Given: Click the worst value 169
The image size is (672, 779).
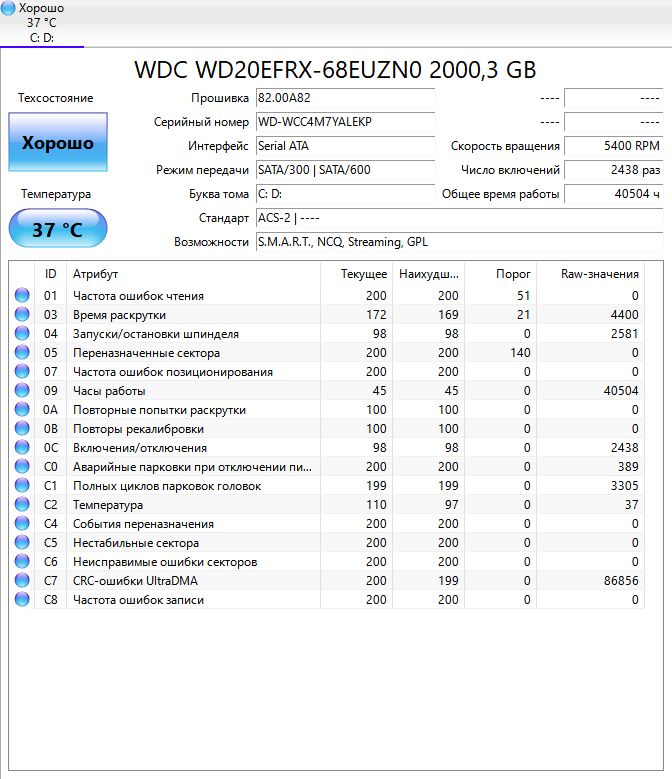Looking at the screenshot, I should 448,314.
